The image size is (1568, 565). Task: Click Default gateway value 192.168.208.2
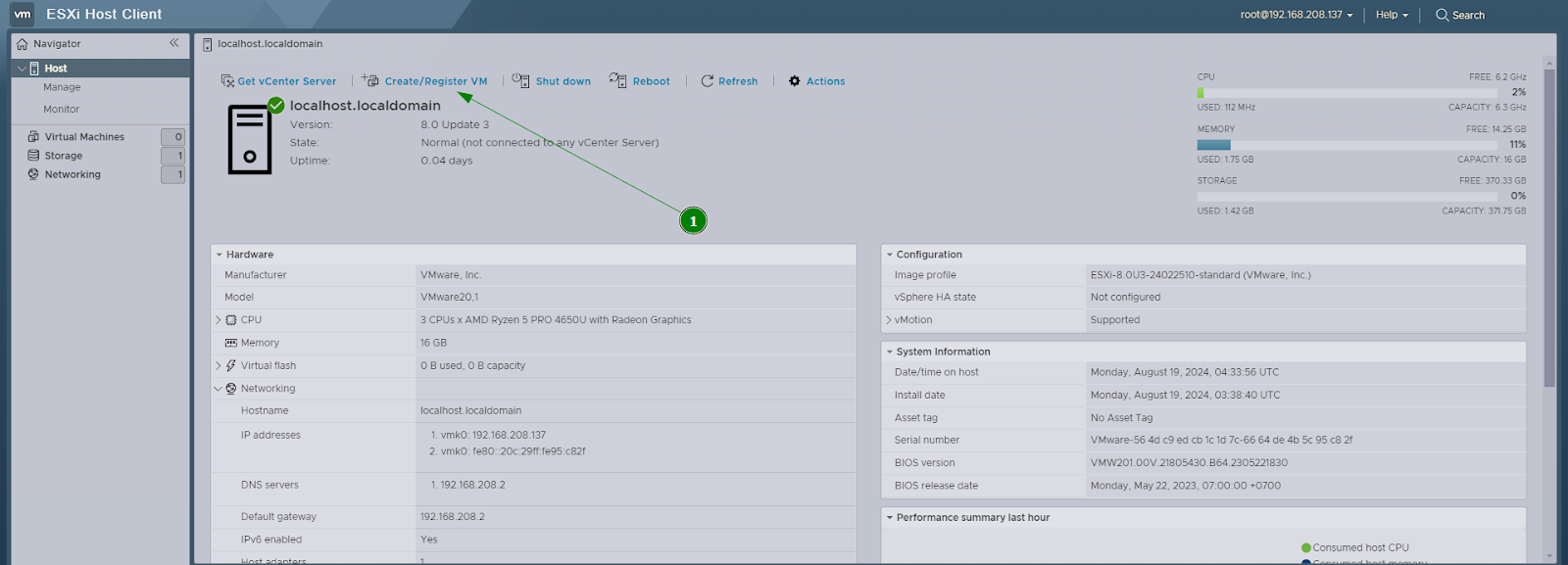453,517
